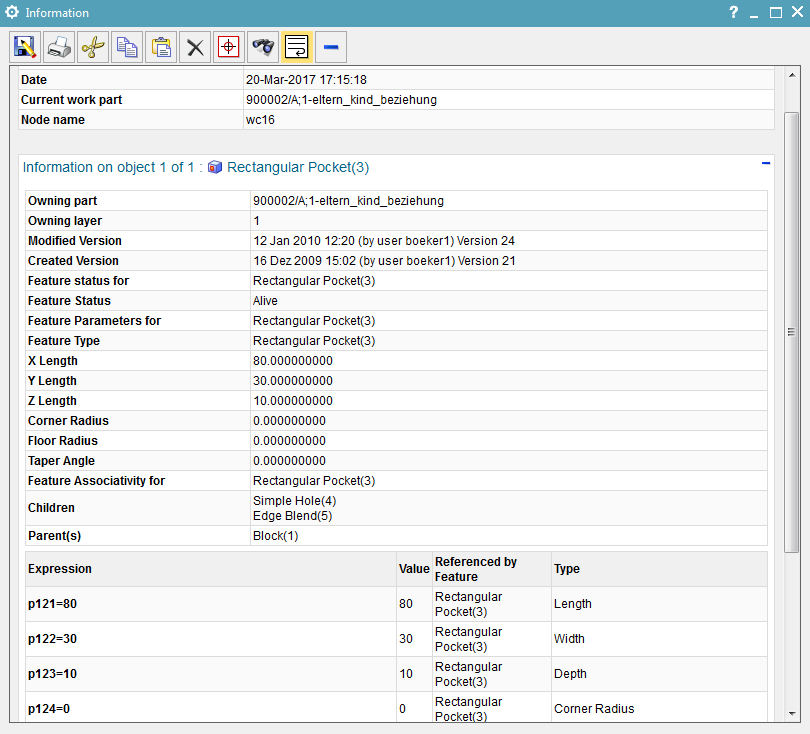Click the expression p122=30
The height and width of the screenshot is (734, 810).
pyautogui.click(x=52, y=639)
